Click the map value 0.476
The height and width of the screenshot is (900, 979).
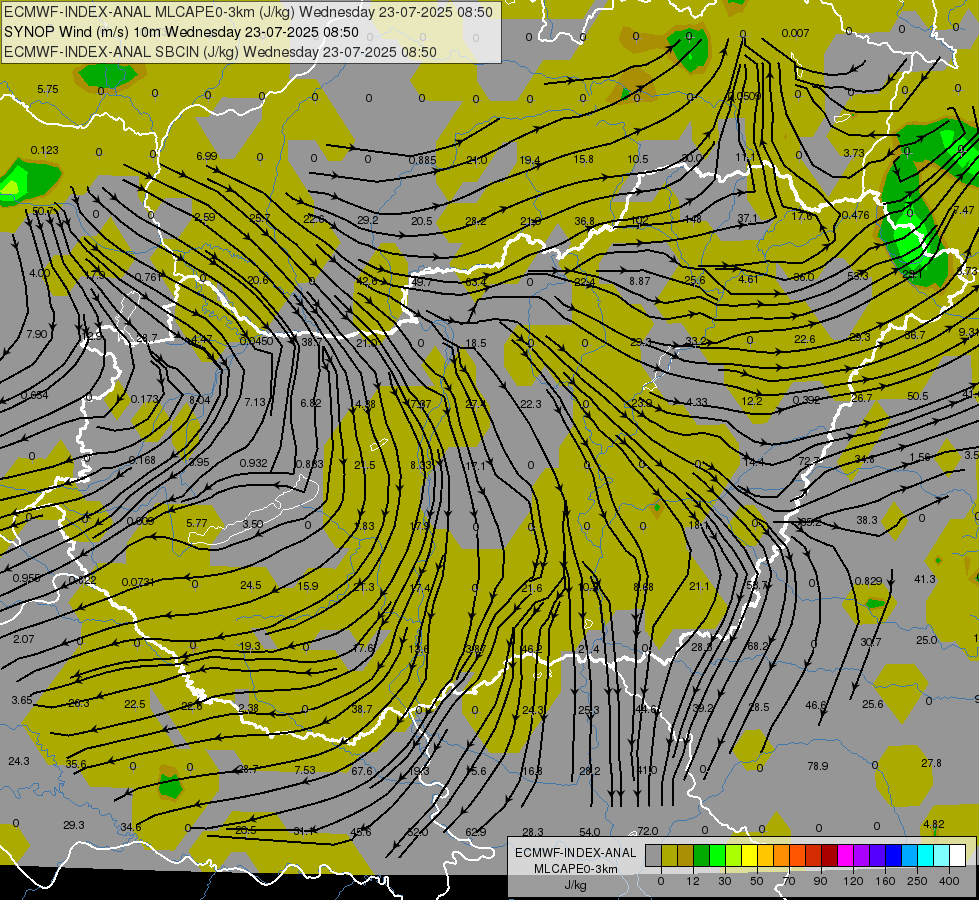855,215
